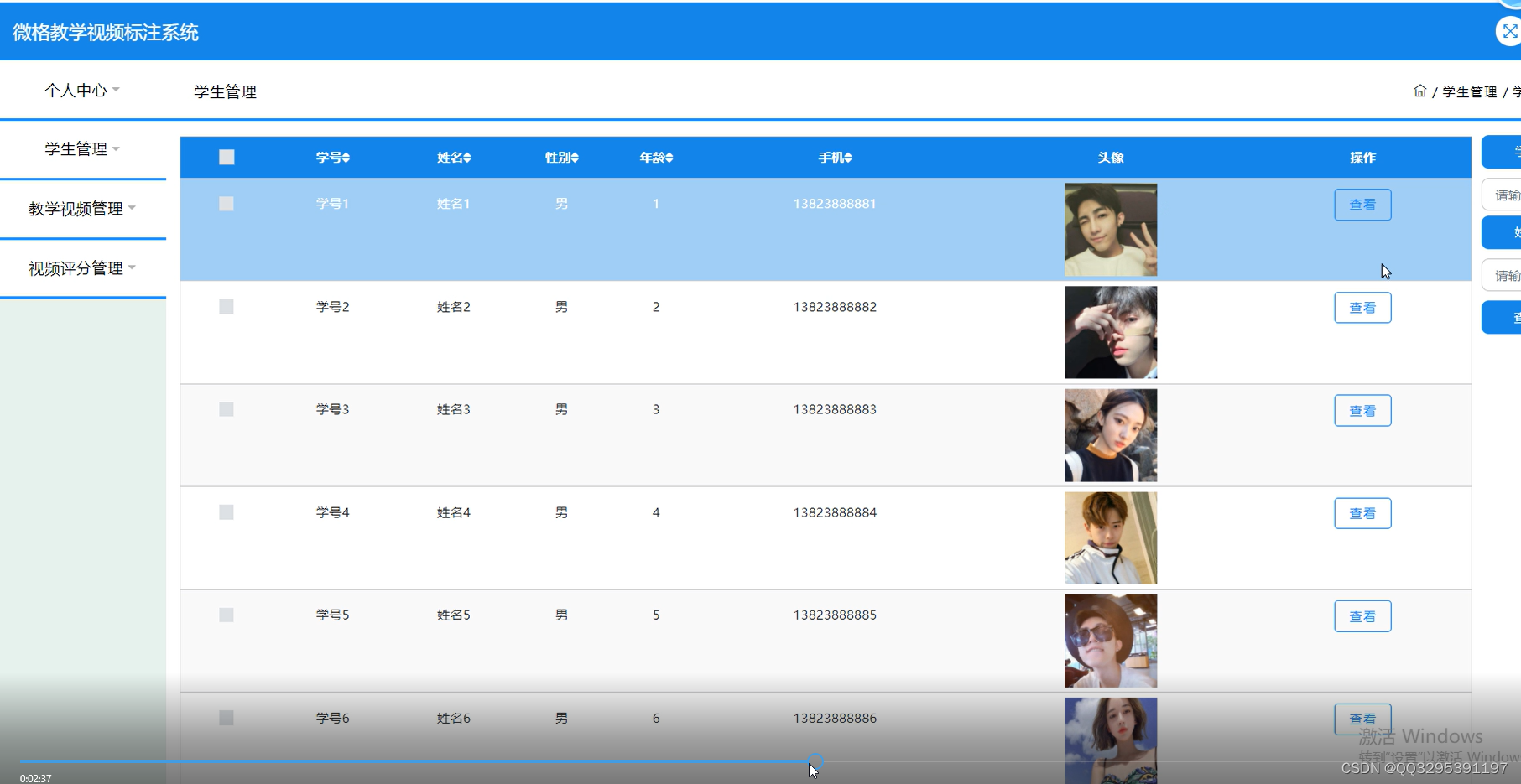Viewport: 1521px width, 784px height.
Task: Open avatar photo of 姓名6
Action: tap(1111, 740)
